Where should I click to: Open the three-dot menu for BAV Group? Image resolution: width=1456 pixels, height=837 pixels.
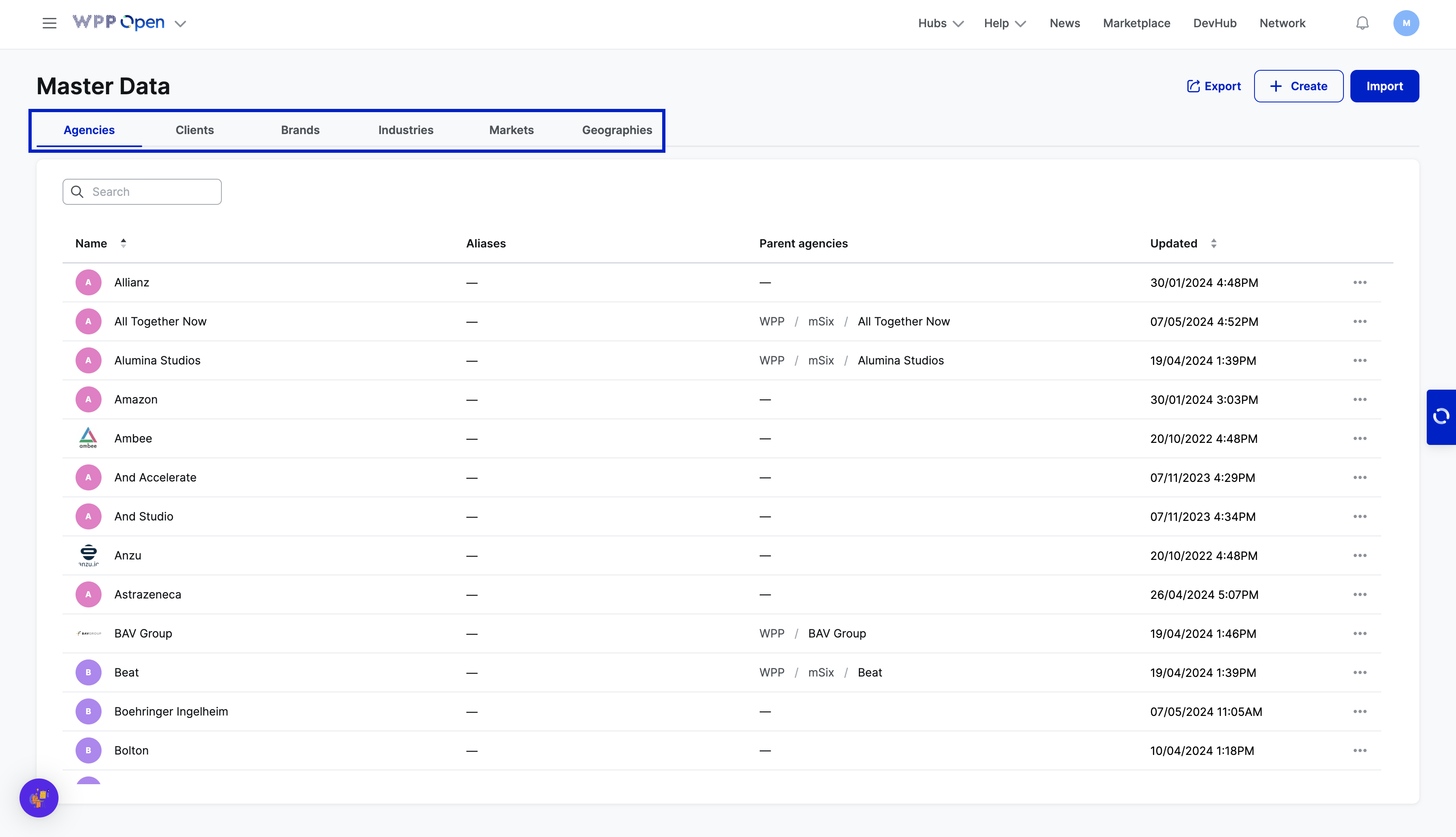(x=1359, y=633)
